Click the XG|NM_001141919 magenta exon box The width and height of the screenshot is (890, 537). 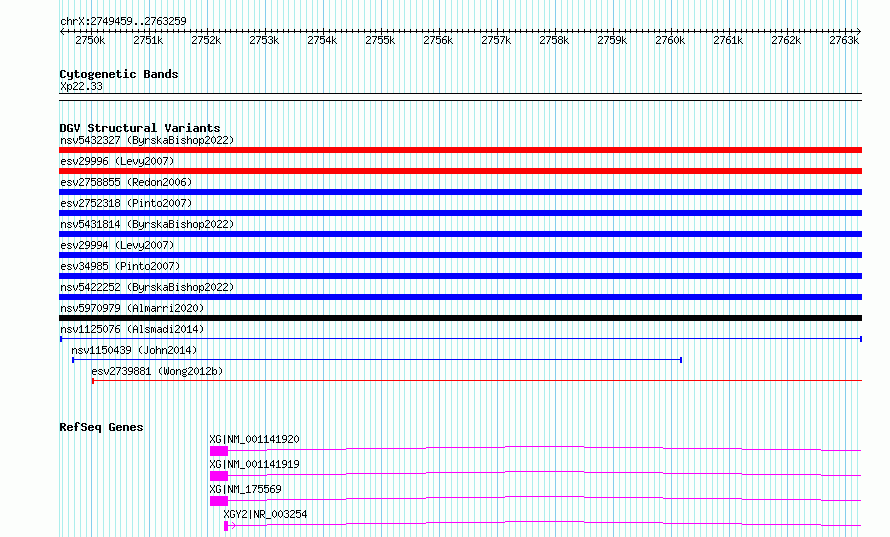(219, 476)
